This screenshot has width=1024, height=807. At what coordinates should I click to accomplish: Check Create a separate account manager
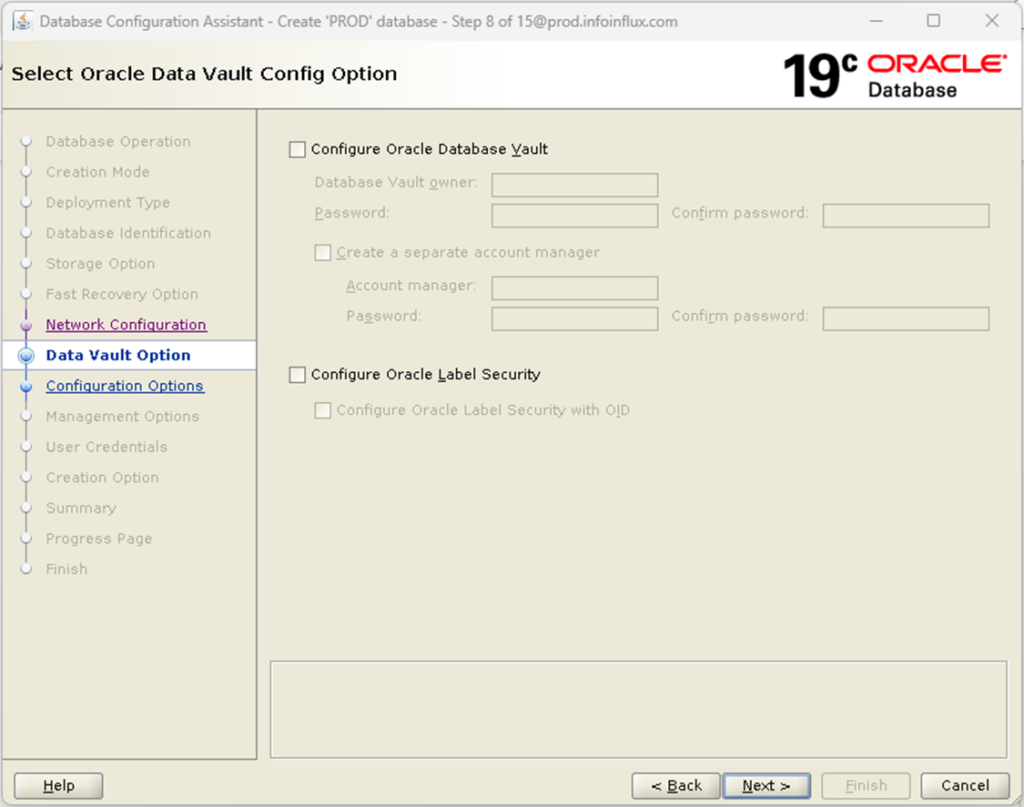tap(322, 252)
